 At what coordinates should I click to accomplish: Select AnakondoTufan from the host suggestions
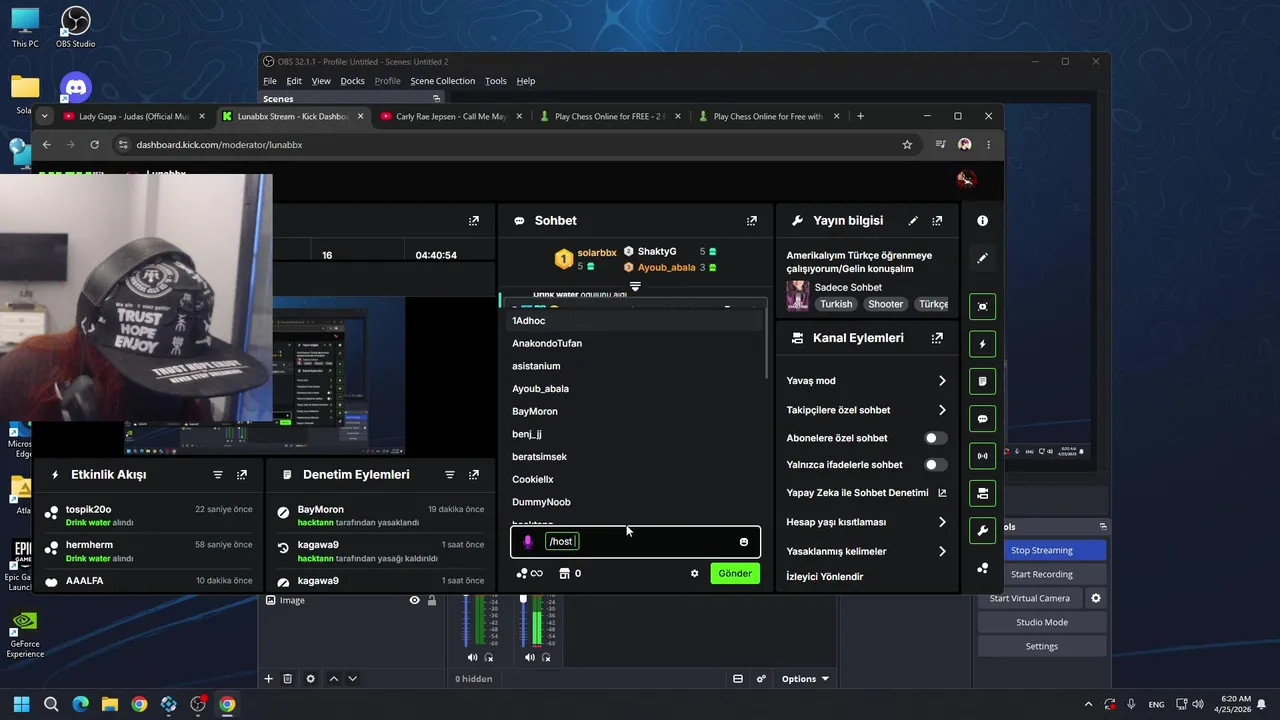point(547,344)
